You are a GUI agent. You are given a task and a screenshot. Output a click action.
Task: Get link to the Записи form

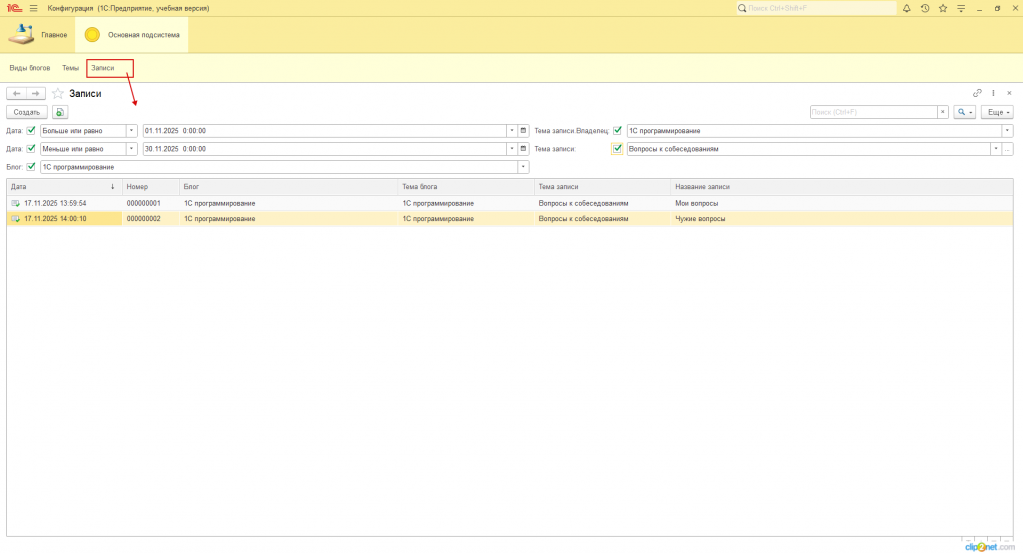977,93
